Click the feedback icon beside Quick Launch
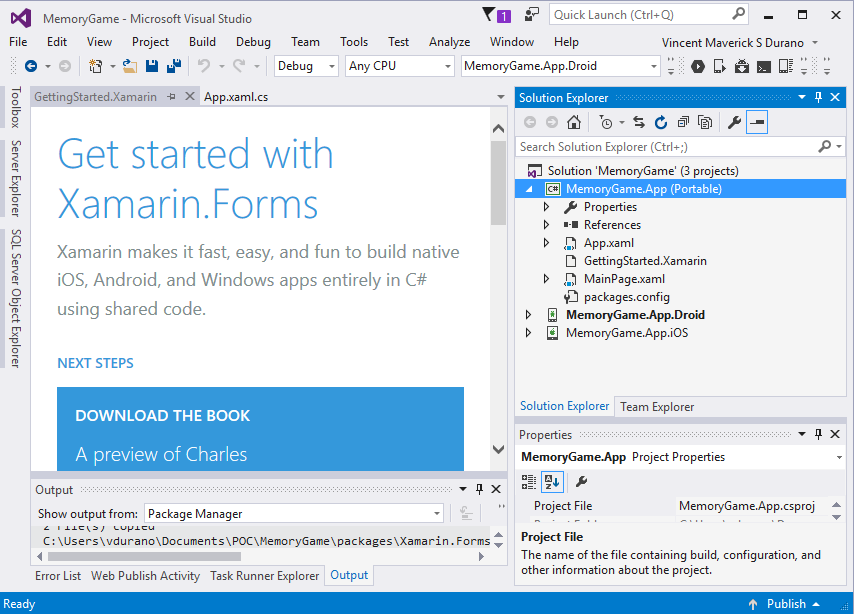The image size is (854, 614). pyautogui.click(x=532, y=15)
